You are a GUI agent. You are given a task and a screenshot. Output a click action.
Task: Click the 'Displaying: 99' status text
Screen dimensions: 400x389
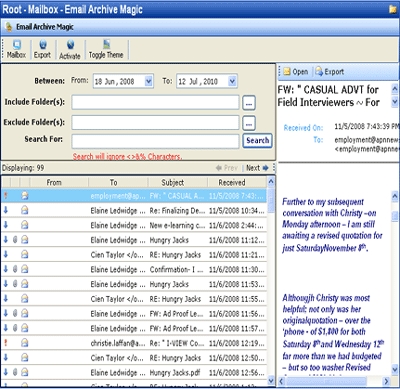click(23, 168)
